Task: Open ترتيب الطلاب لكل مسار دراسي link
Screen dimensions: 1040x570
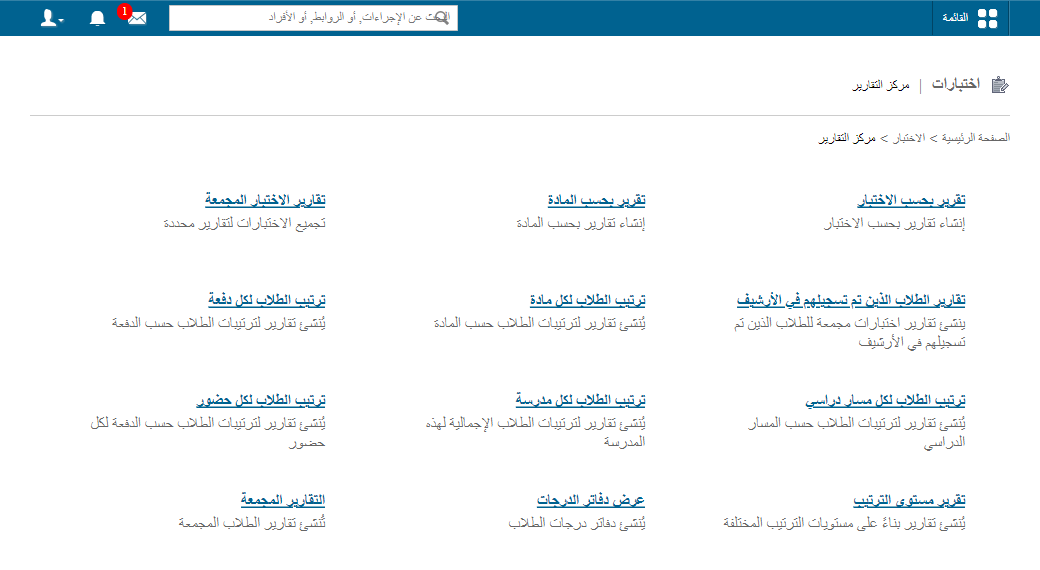Action: (x=885, y=400)
